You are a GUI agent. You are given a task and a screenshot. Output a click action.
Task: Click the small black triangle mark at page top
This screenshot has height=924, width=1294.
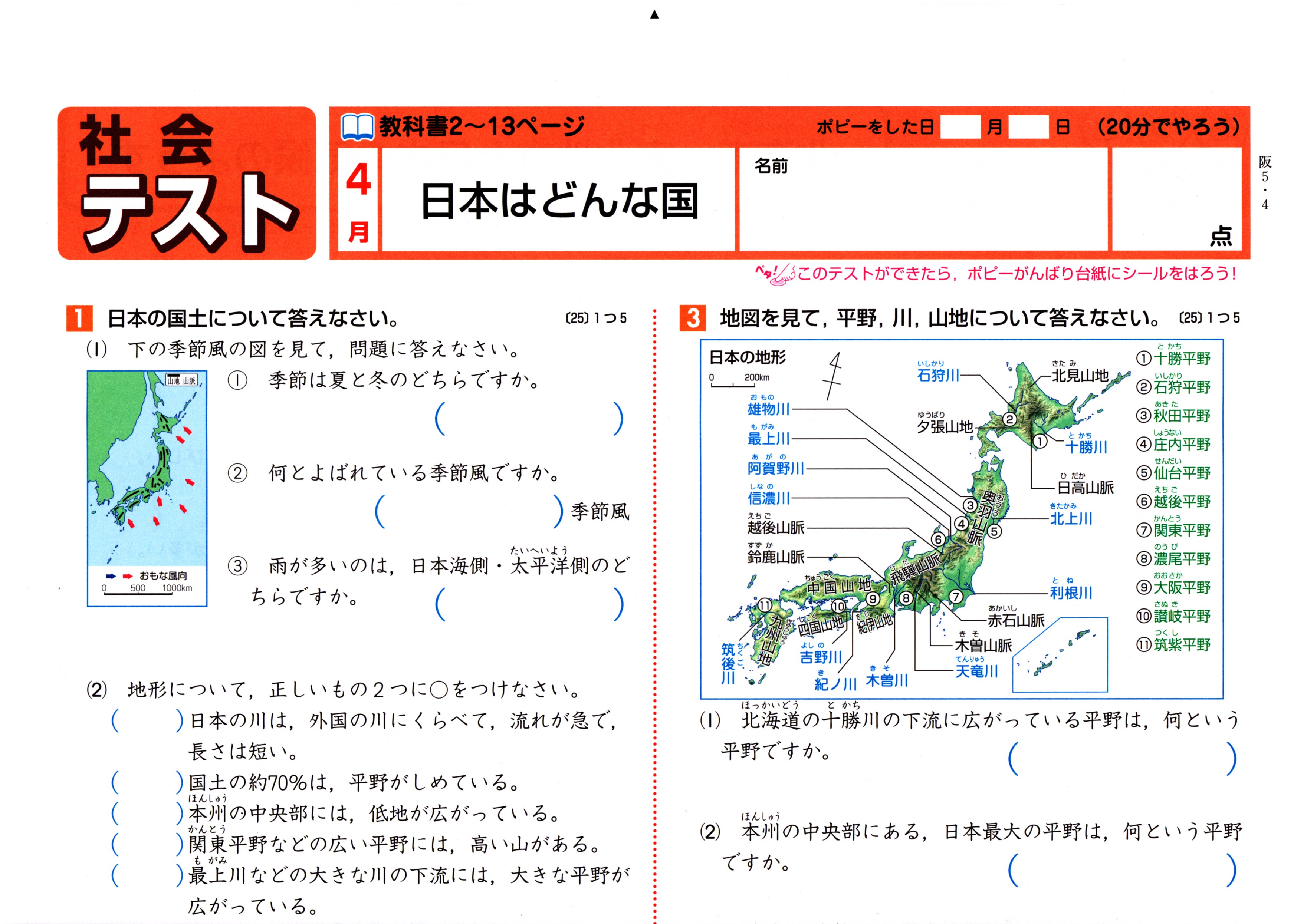click(655, 15)
